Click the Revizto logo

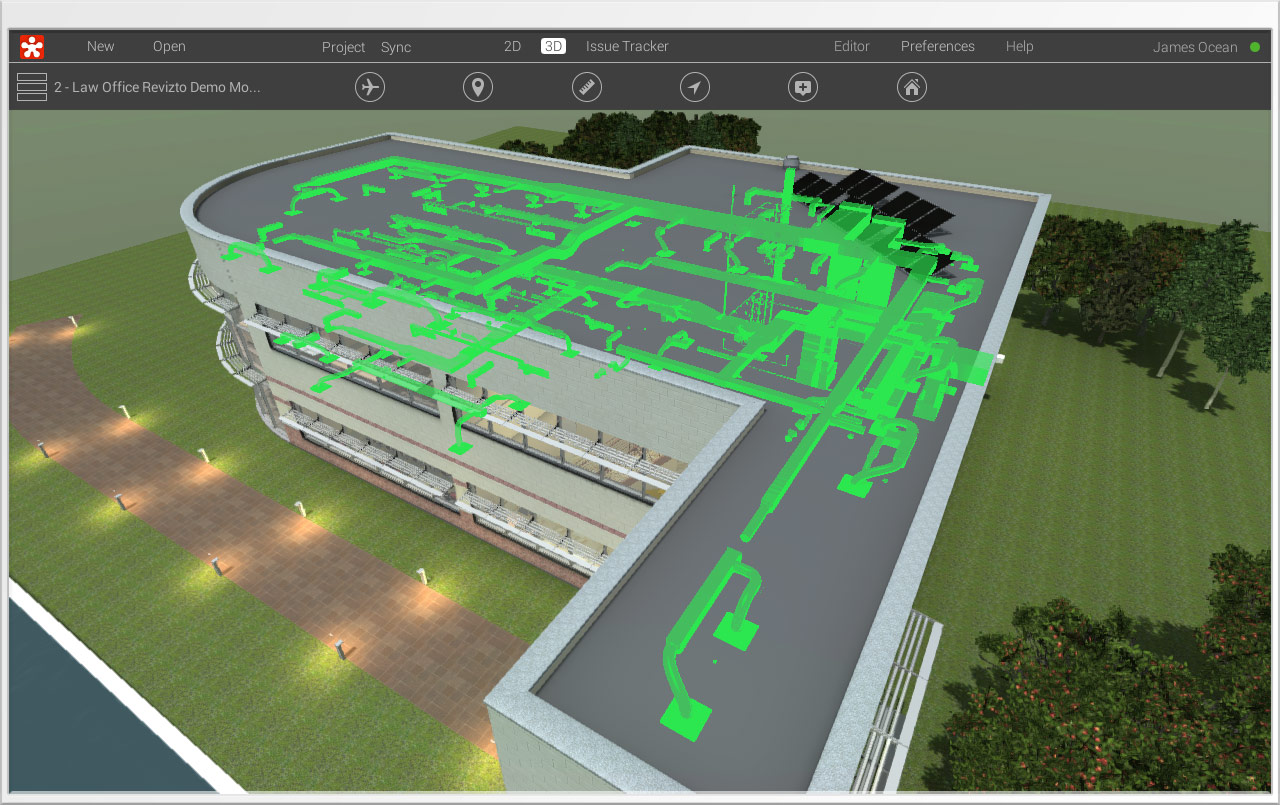point(30,46)
